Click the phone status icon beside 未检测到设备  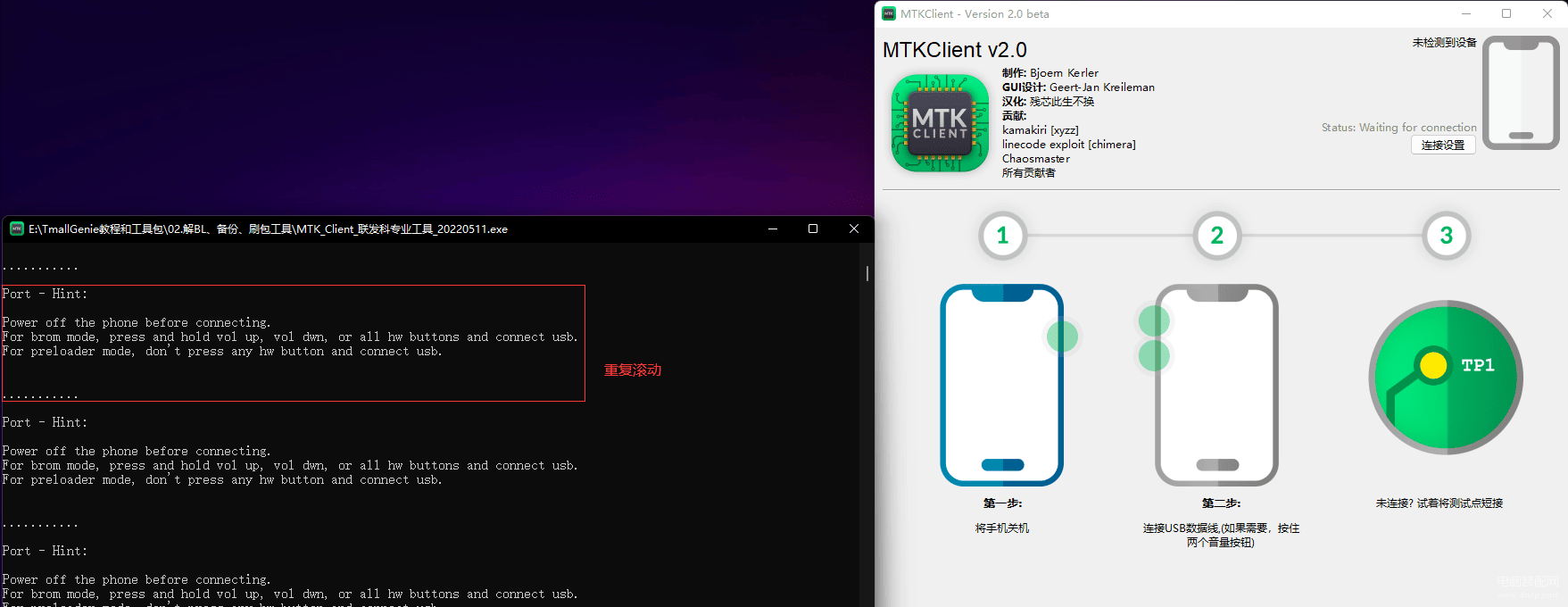(x=1521, y=93)
